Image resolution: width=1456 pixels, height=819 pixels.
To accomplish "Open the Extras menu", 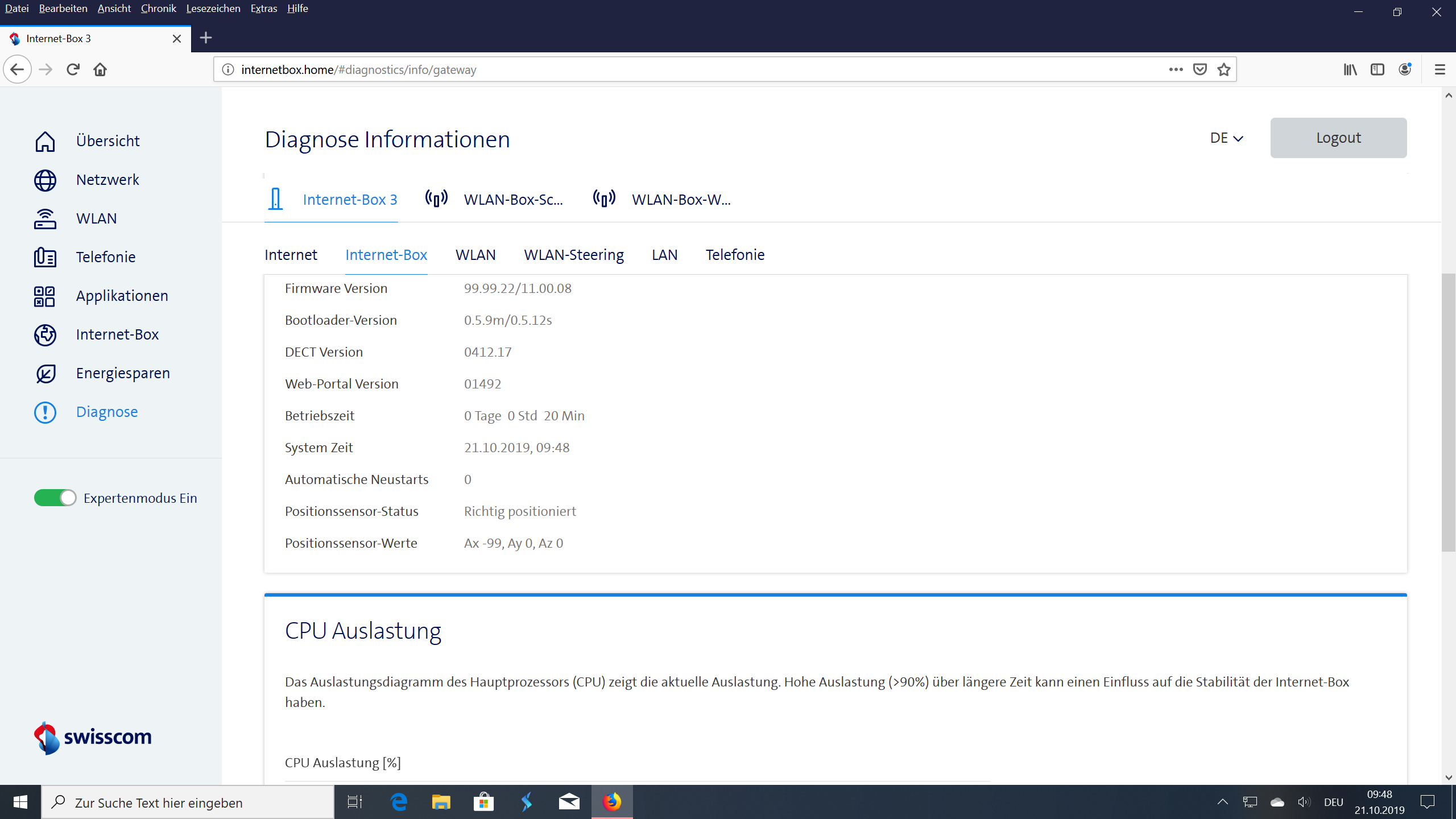I will [263, 9].
